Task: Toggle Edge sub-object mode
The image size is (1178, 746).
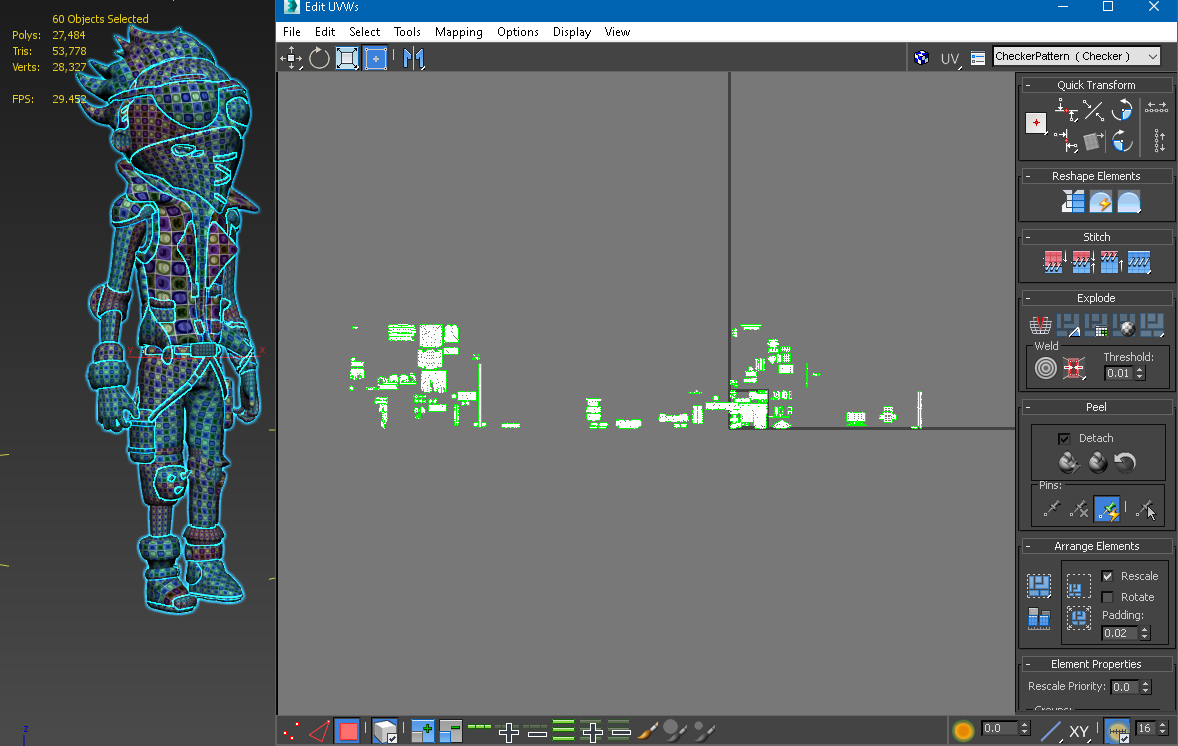Action: (x=319, y=731)
